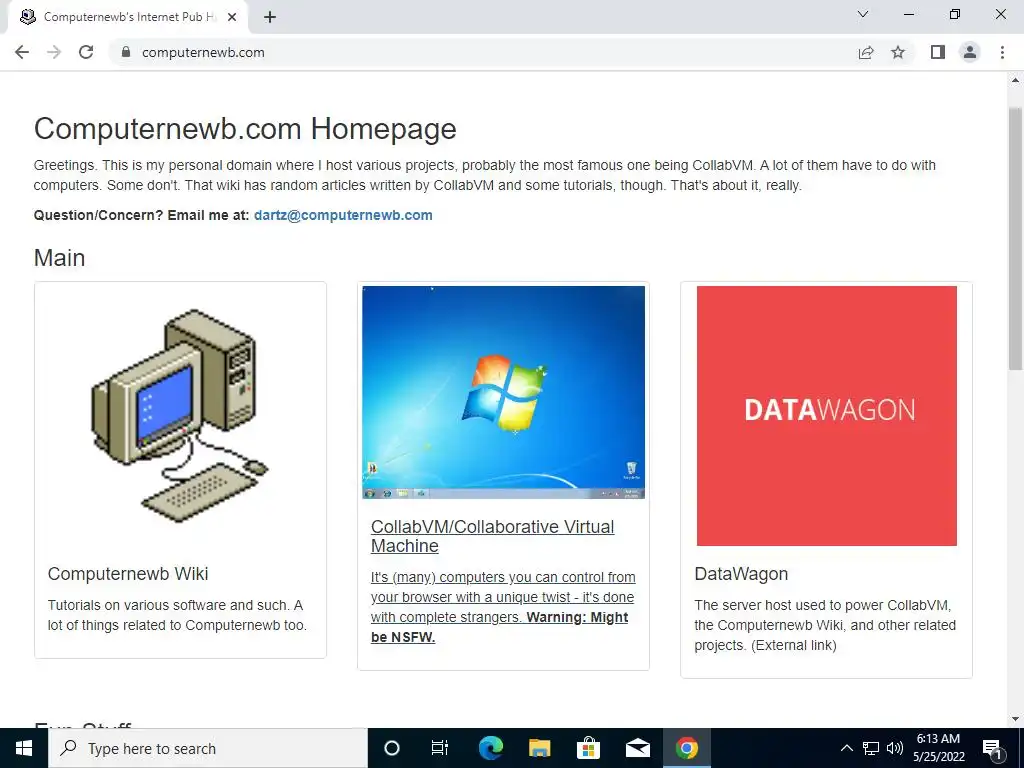Open Microsoft Edge from the taskbar
Image resolution: width=1024 pixels, height=768 pixels.
coord(491,748)
